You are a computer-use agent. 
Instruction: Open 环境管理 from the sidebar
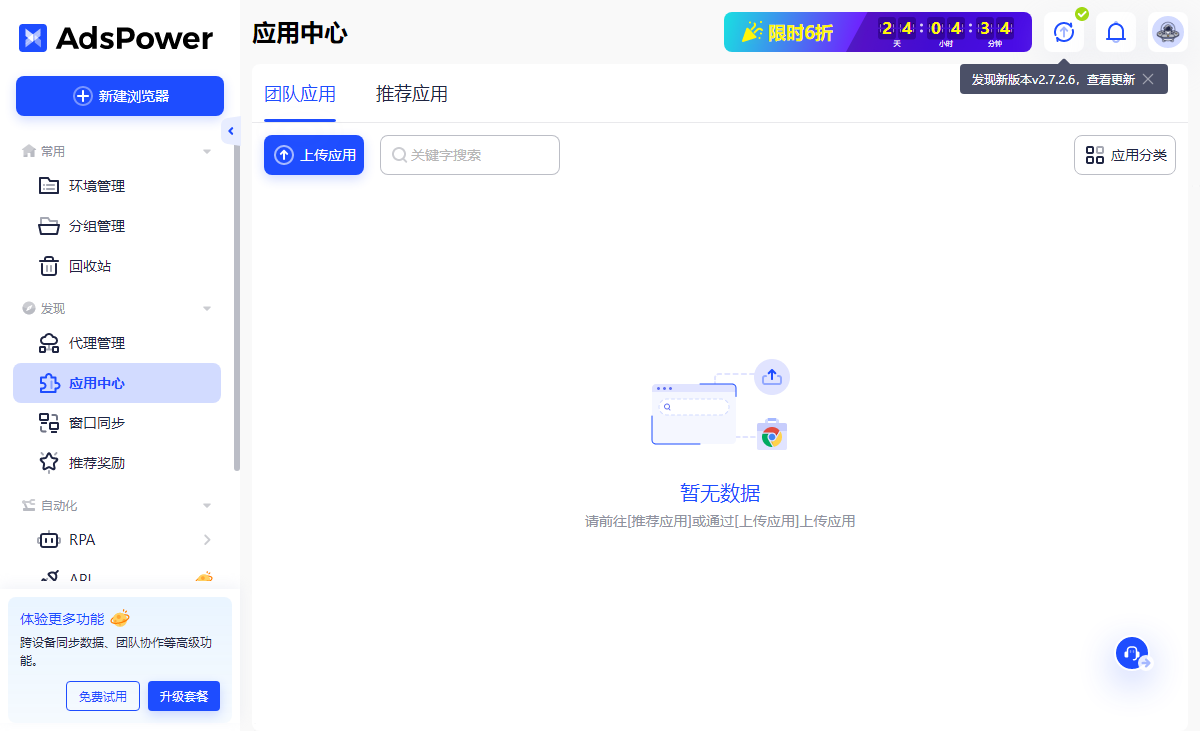click(x=97, y=186)
